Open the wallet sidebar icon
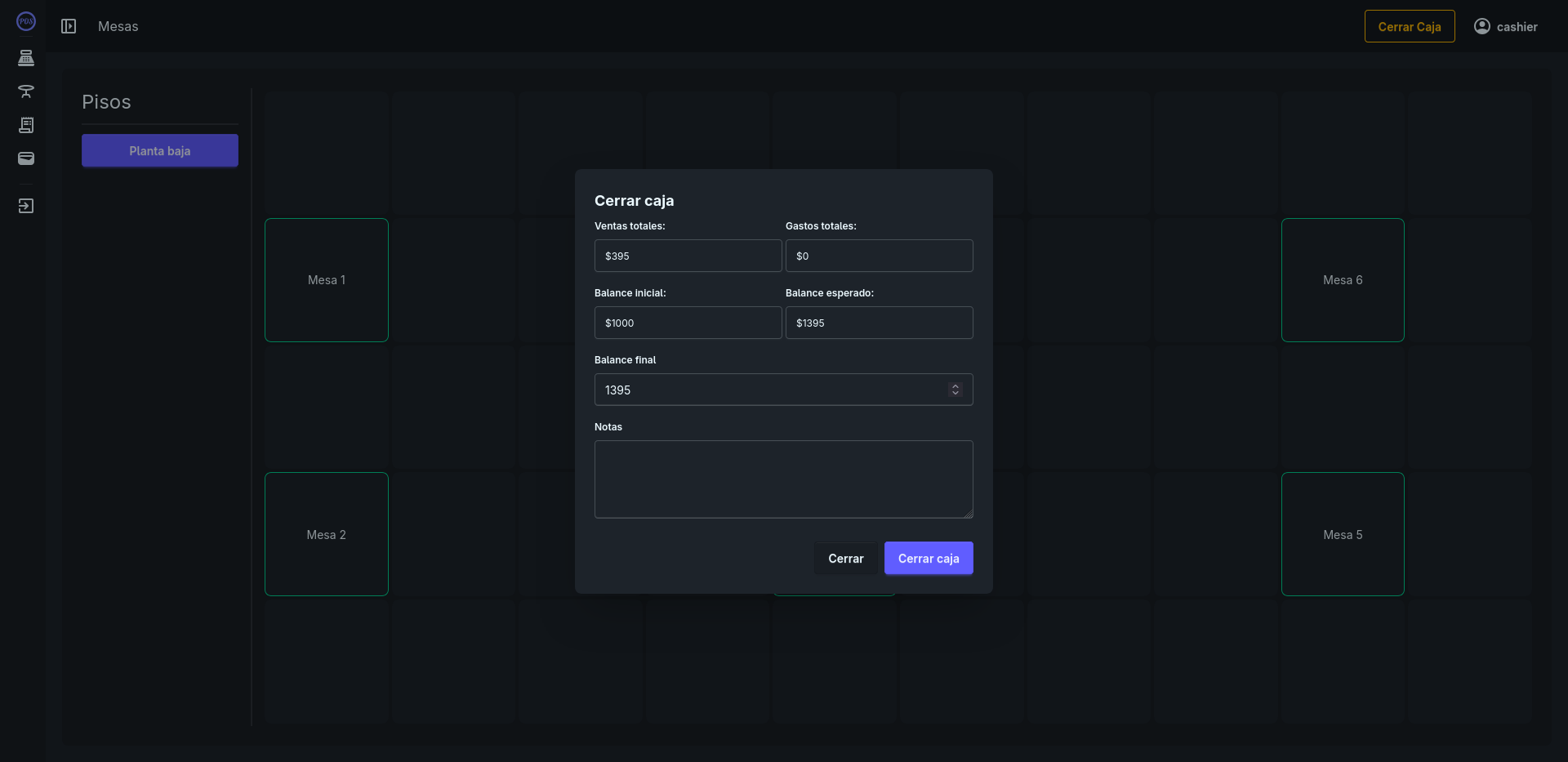The width and height of the screenshot is (1568, 762). click(x=26, y=158)
